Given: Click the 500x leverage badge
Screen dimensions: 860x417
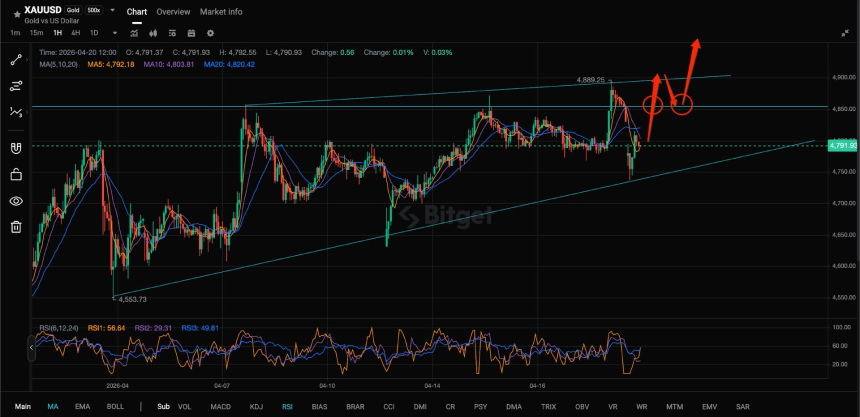Looking at the screenshot, I should 92,10.
